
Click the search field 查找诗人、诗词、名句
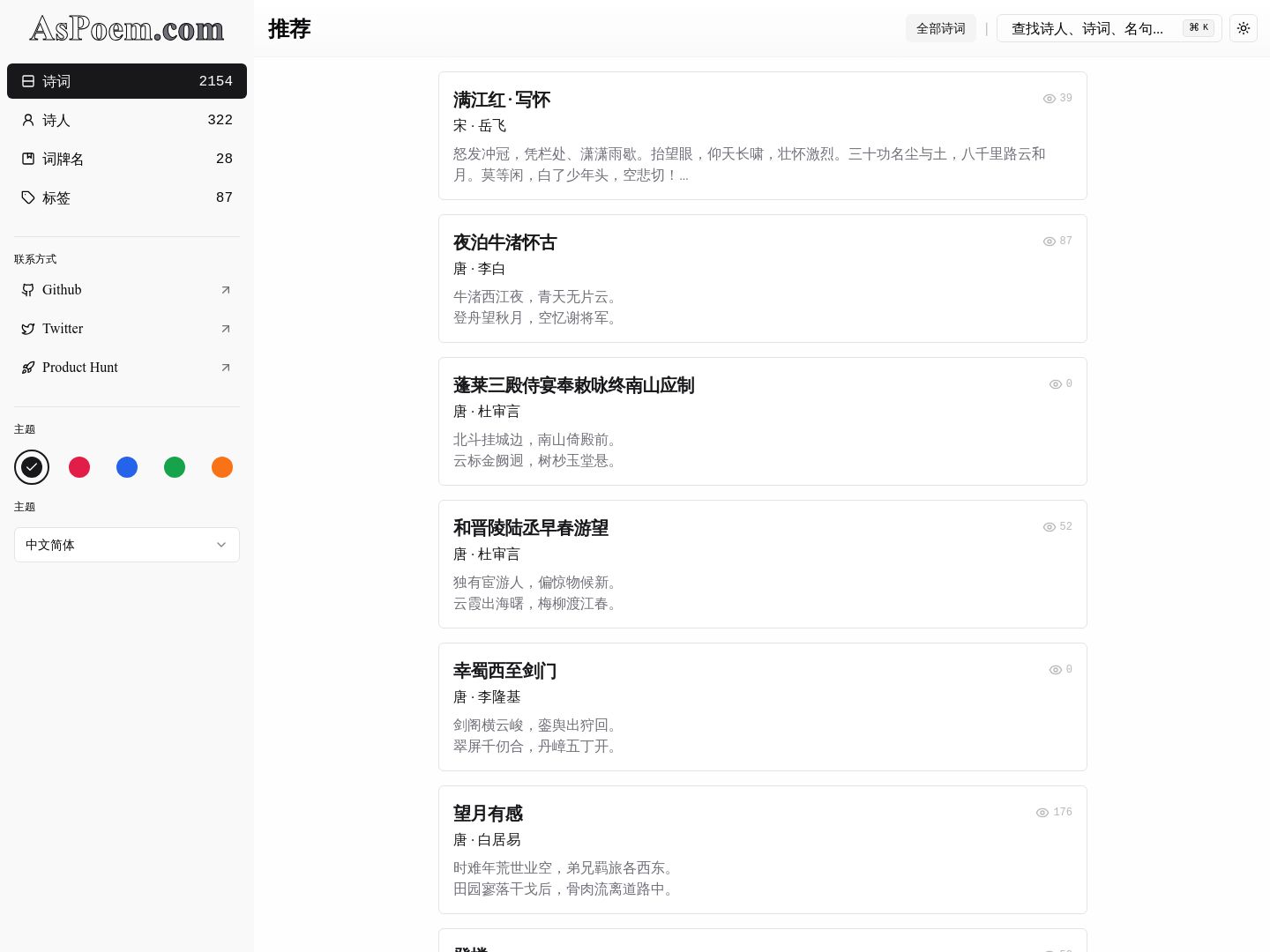(x=1109, y=28)
